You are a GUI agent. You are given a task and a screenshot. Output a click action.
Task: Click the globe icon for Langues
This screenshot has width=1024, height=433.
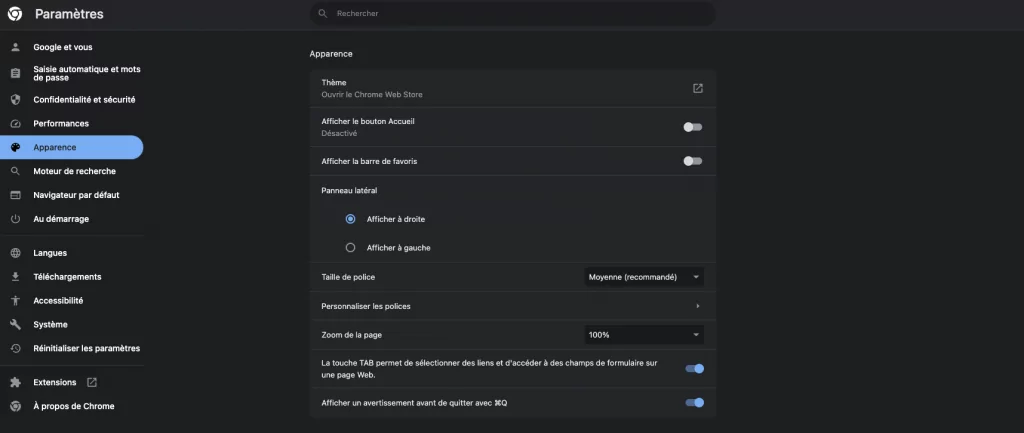pos(15,253)
